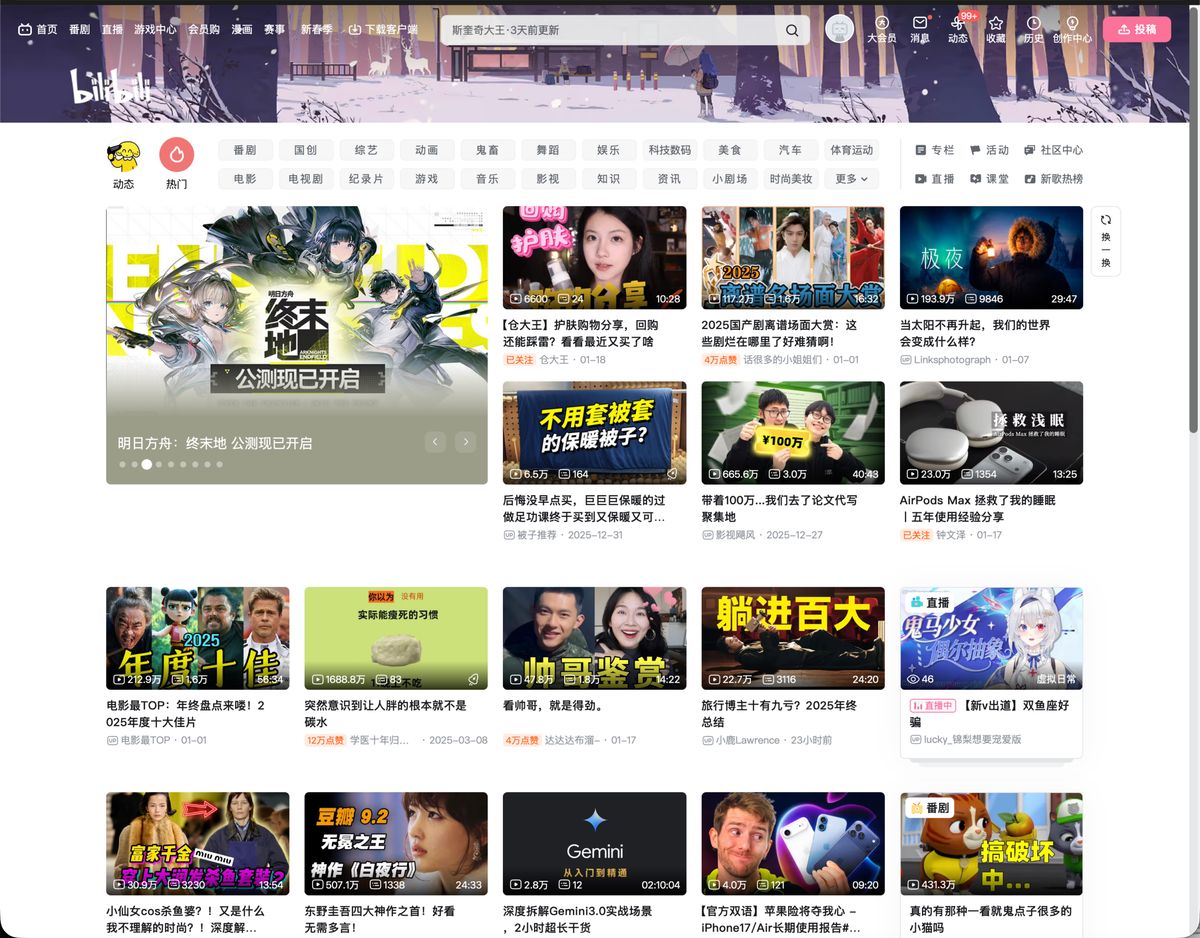This screenshot has width=1200, height=938.
Task: Open the 极夜 video thumbnail
Action: click(x=991, y=258)
